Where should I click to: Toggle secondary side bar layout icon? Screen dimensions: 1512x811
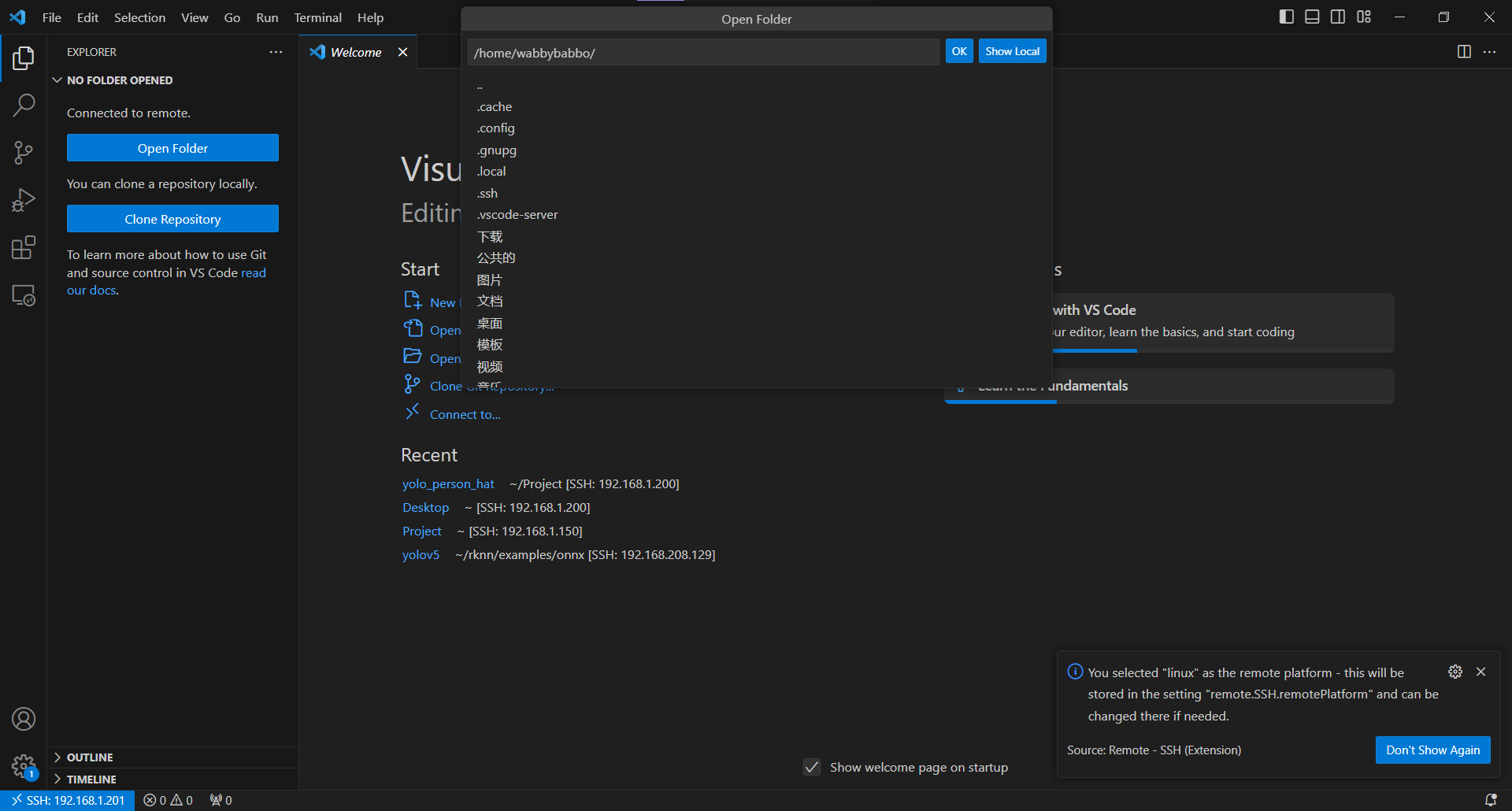1338,17
